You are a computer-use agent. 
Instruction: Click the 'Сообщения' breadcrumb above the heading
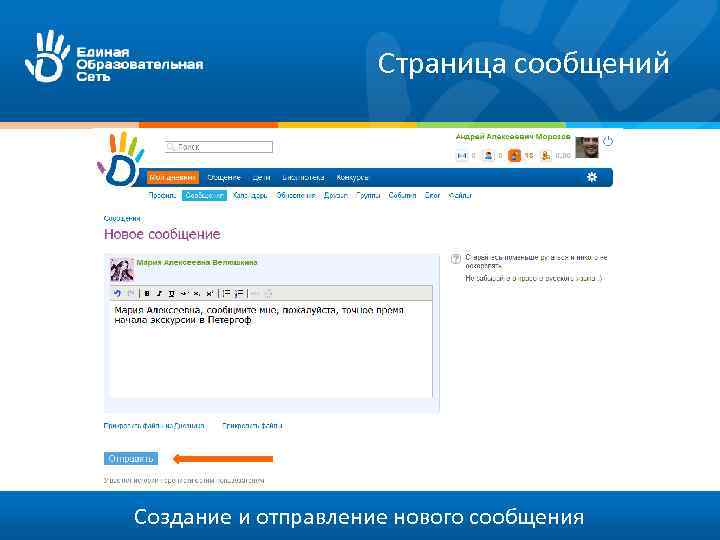[122, 219]
